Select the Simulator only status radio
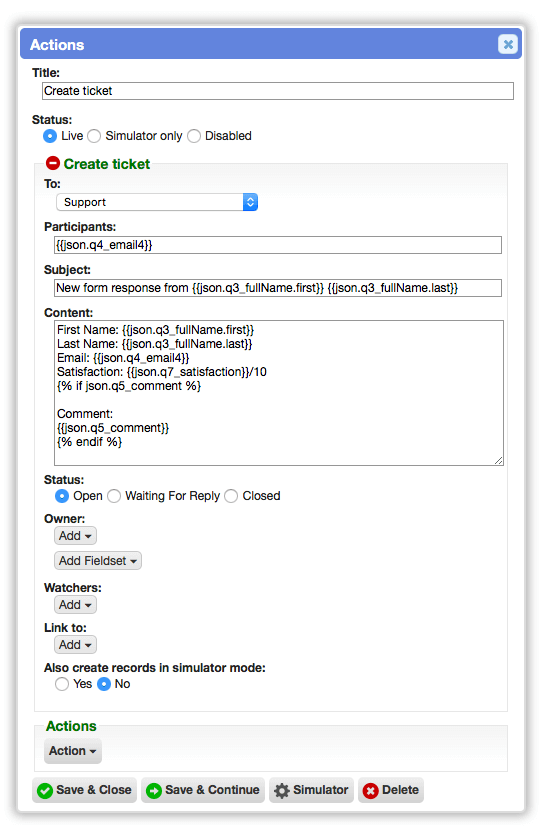545x832 pixels. coord(94,136)
